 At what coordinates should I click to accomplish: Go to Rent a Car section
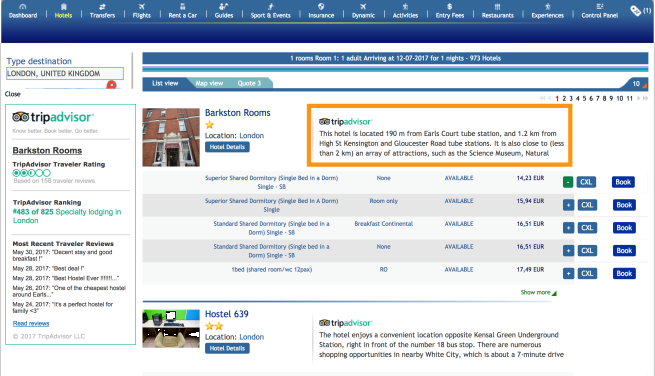click(x=183, y=11)
